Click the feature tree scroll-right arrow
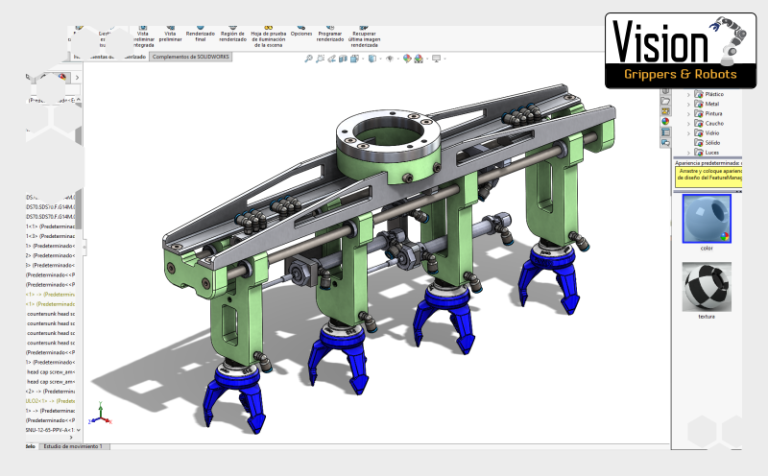Viewport: 768px width, 476px height. tap(71, 437)
